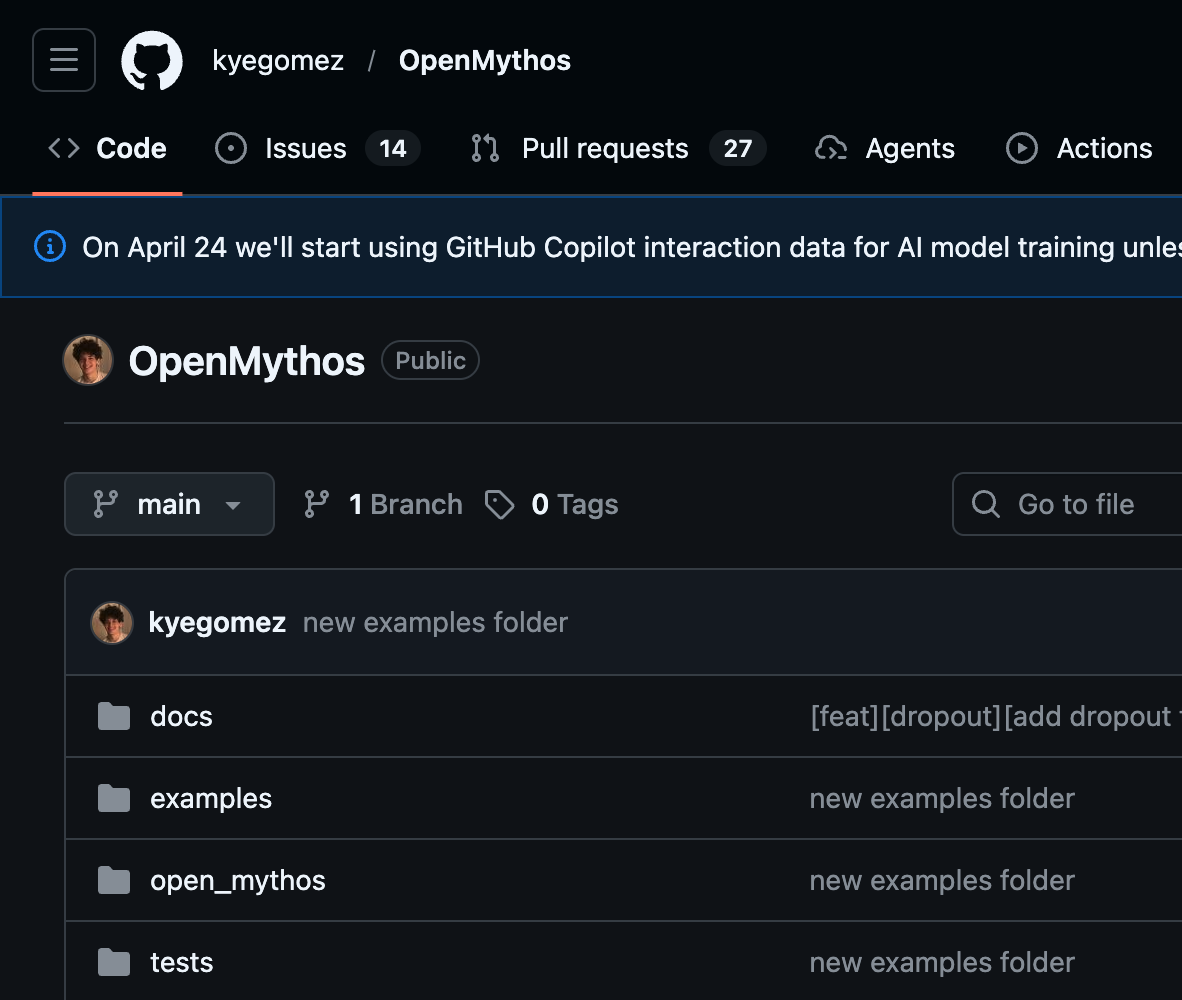
Task: Open the examples folder
Action: point(211,798)
